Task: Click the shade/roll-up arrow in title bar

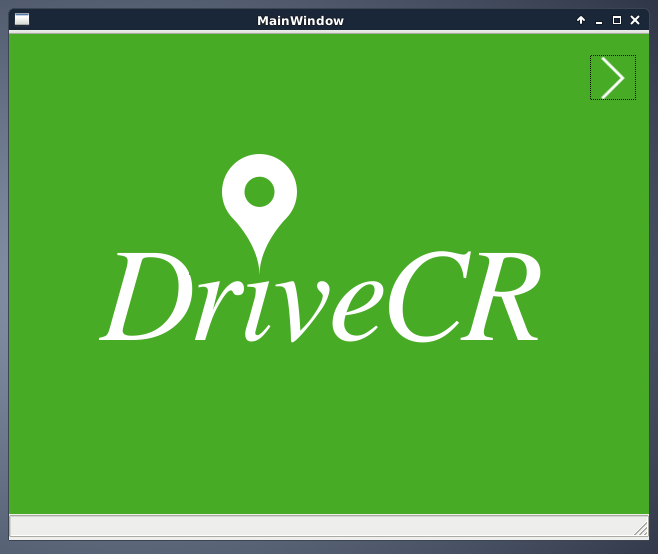Action: 581,20
